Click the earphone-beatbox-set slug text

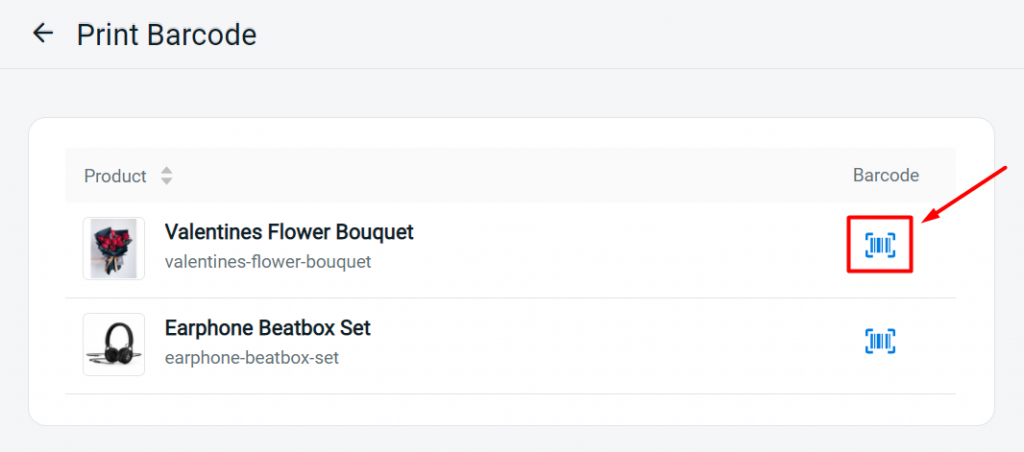[x=251, y=358]
